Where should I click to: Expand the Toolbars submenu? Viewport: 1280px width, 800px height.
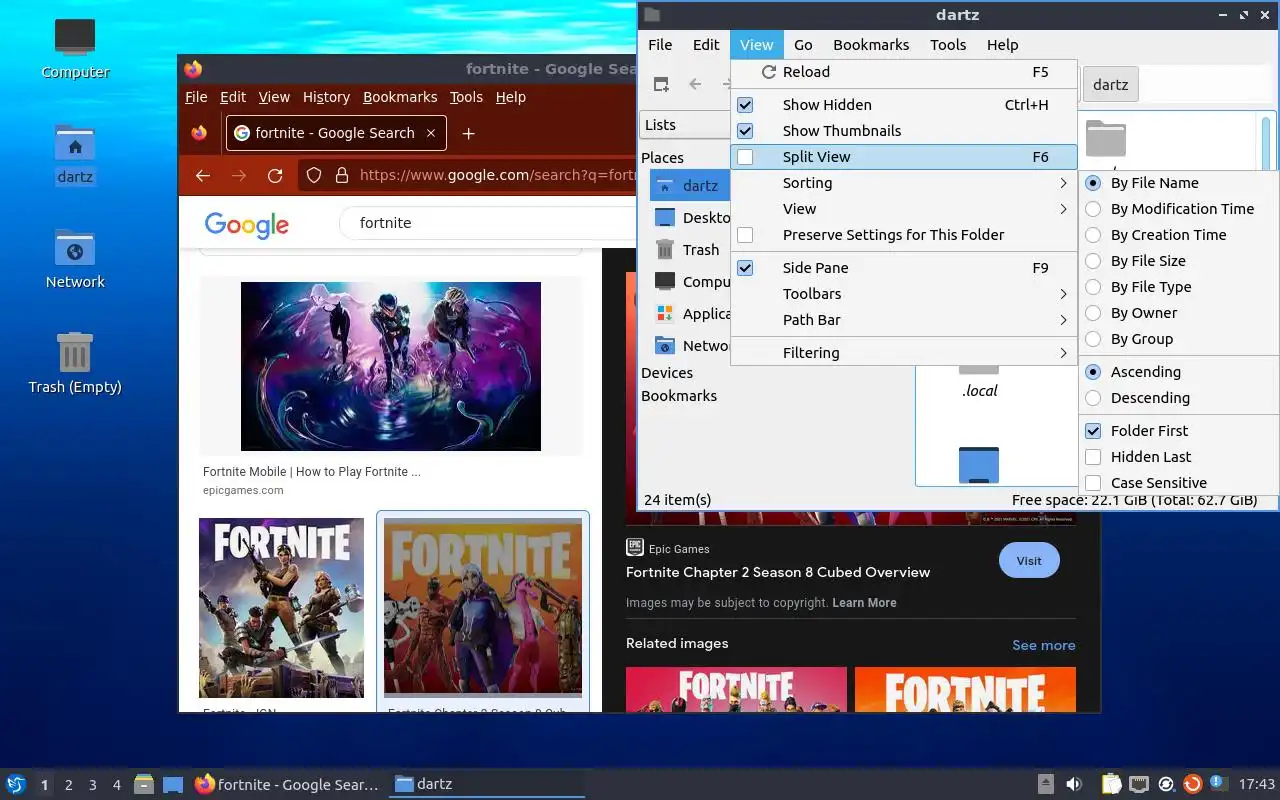point(904,294)
